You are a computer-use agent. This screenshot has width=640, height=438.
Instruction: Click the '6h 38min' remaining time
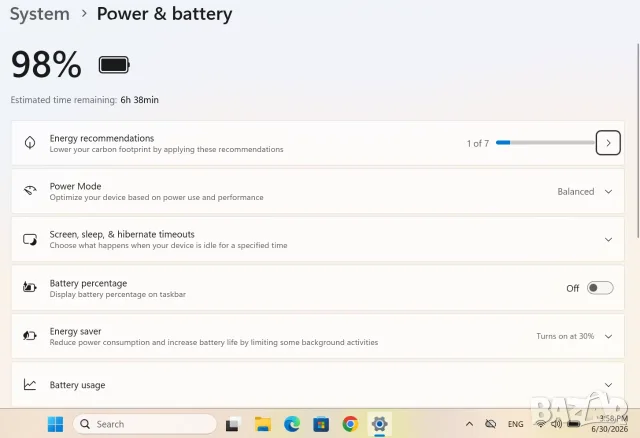coord(140,100)
